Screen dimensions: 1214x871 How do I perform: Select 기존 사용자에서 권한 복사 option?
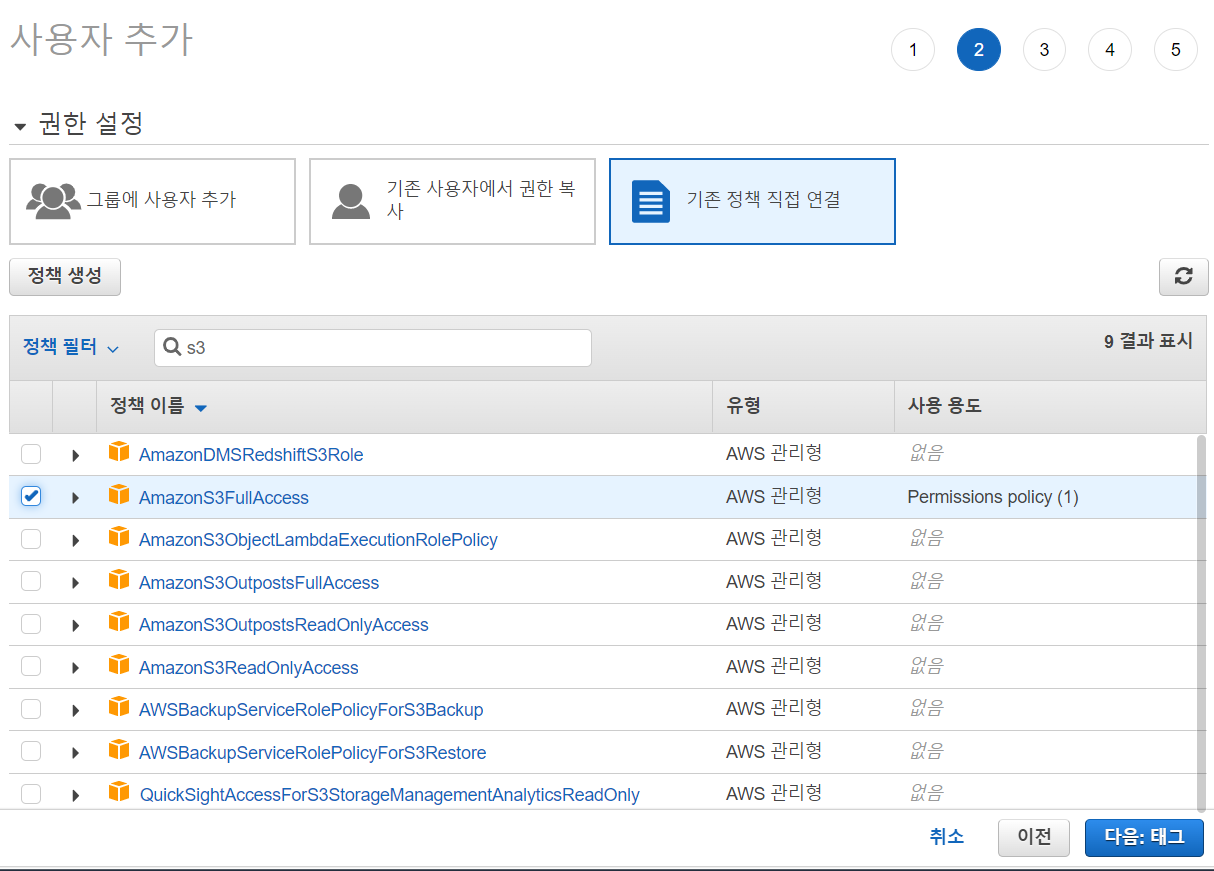point(452,201)
